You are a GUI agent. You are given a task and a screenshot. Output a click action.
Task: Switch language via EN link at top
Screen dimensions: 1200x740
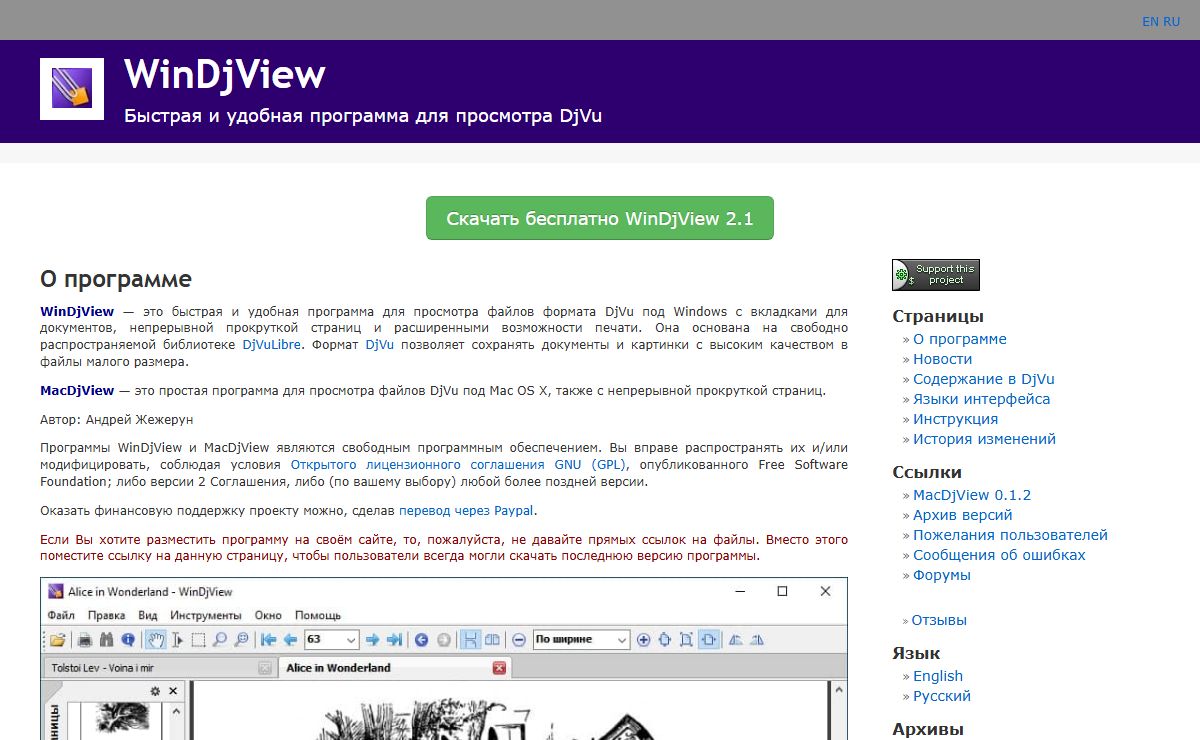click(x=1151, y=21)
